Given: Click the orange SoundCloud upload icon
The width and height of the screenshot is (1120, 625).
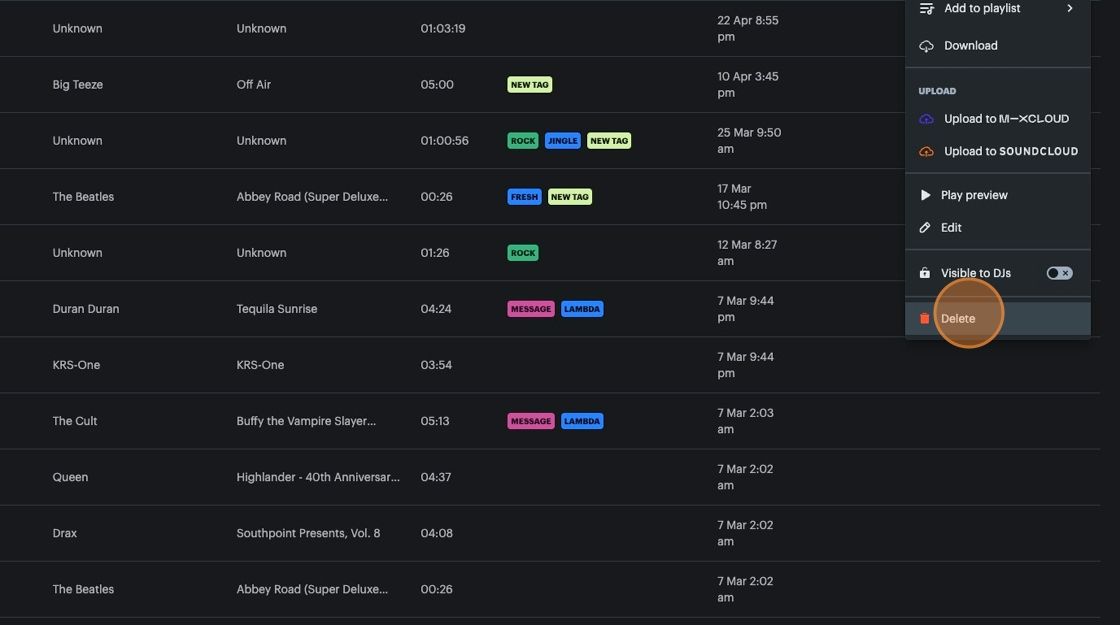Looking at the screenshot, I should pyautogui.click(x=926, y=152).
